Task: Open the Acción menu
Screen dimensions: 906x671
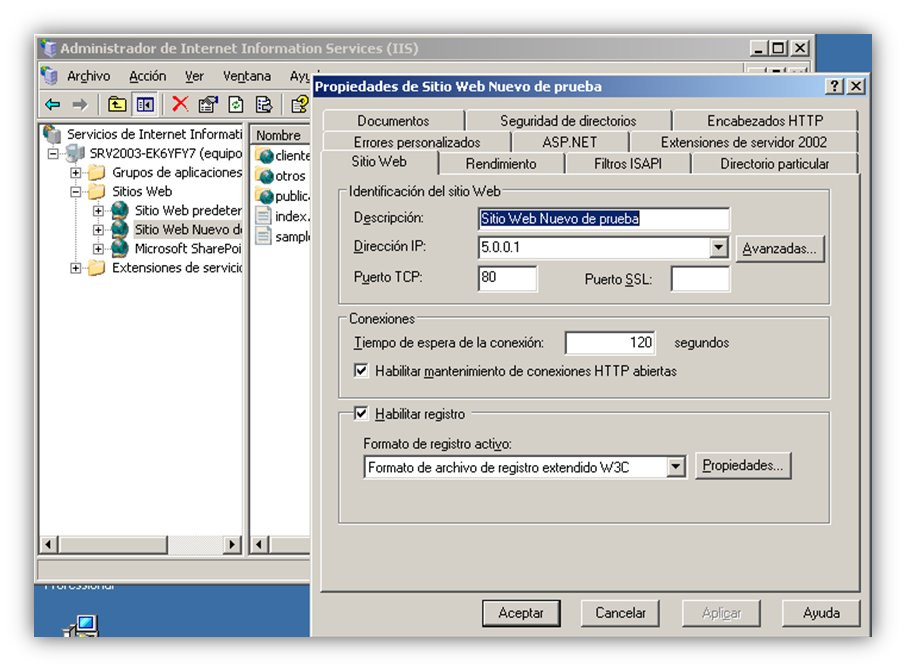Action: coord(147,76)
